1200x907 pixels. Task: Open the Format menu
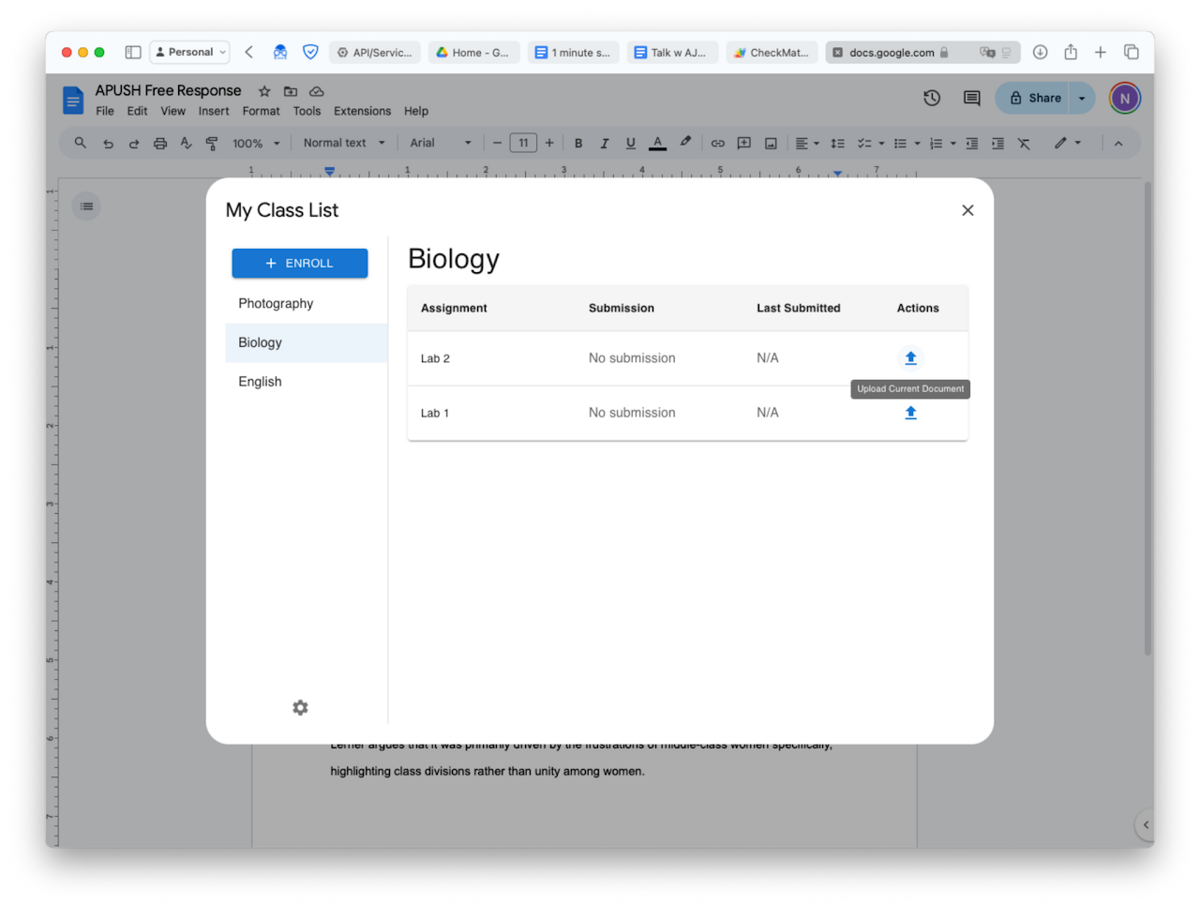tap(261, 111)
